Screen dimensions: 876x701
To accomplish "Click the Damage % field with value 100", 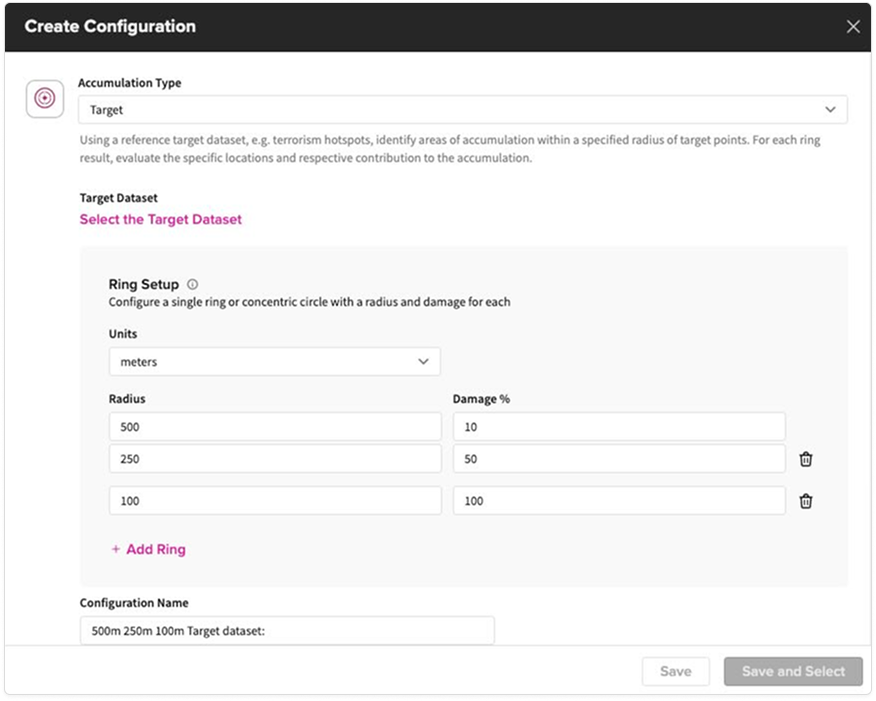I will (618, 501).
